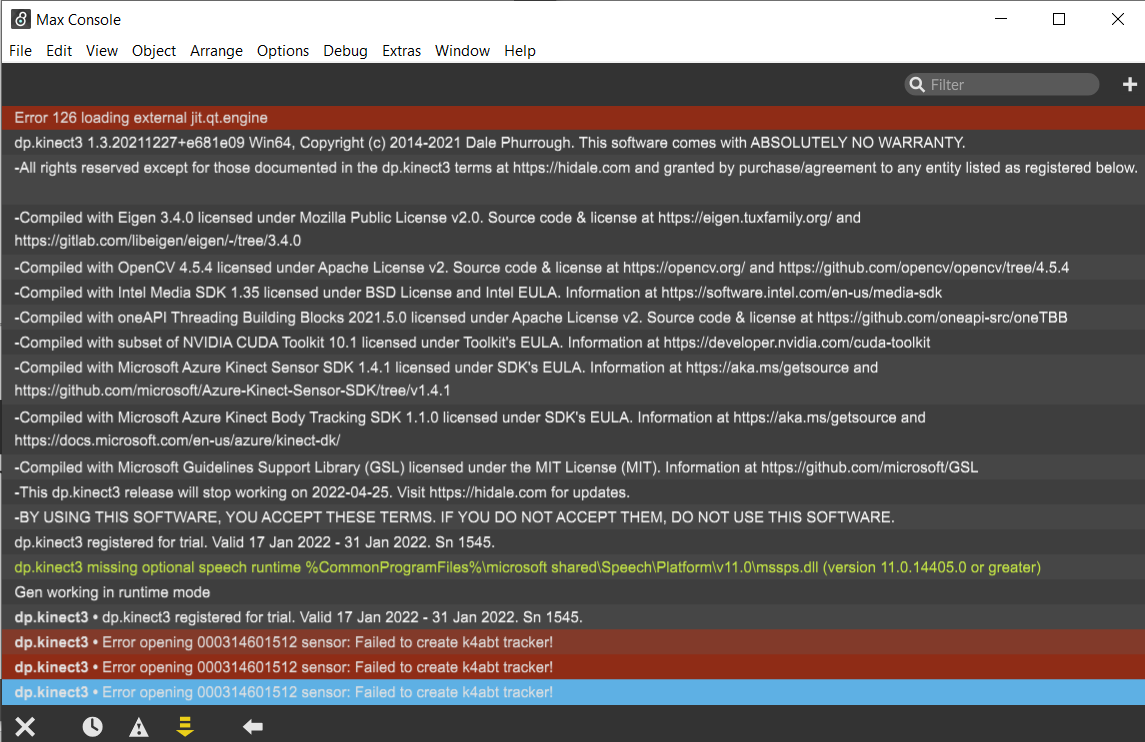The width and height of the screenshot is (1145, 742).
Task: Select the bold dp.kinect3 registered for trial row
Action: 573,617
